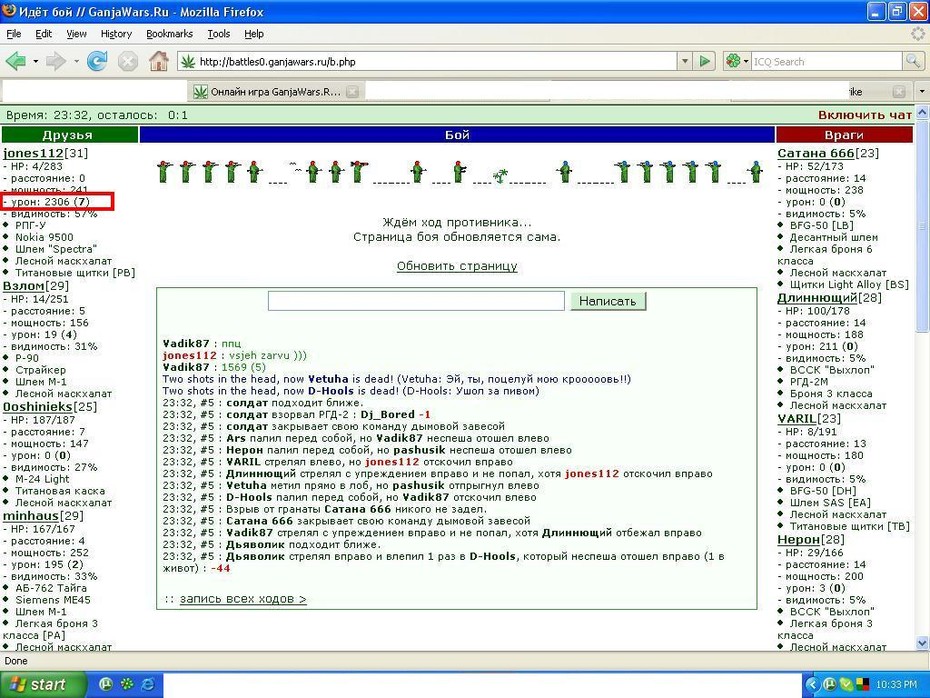Open the Tools menu

(218, 34)
